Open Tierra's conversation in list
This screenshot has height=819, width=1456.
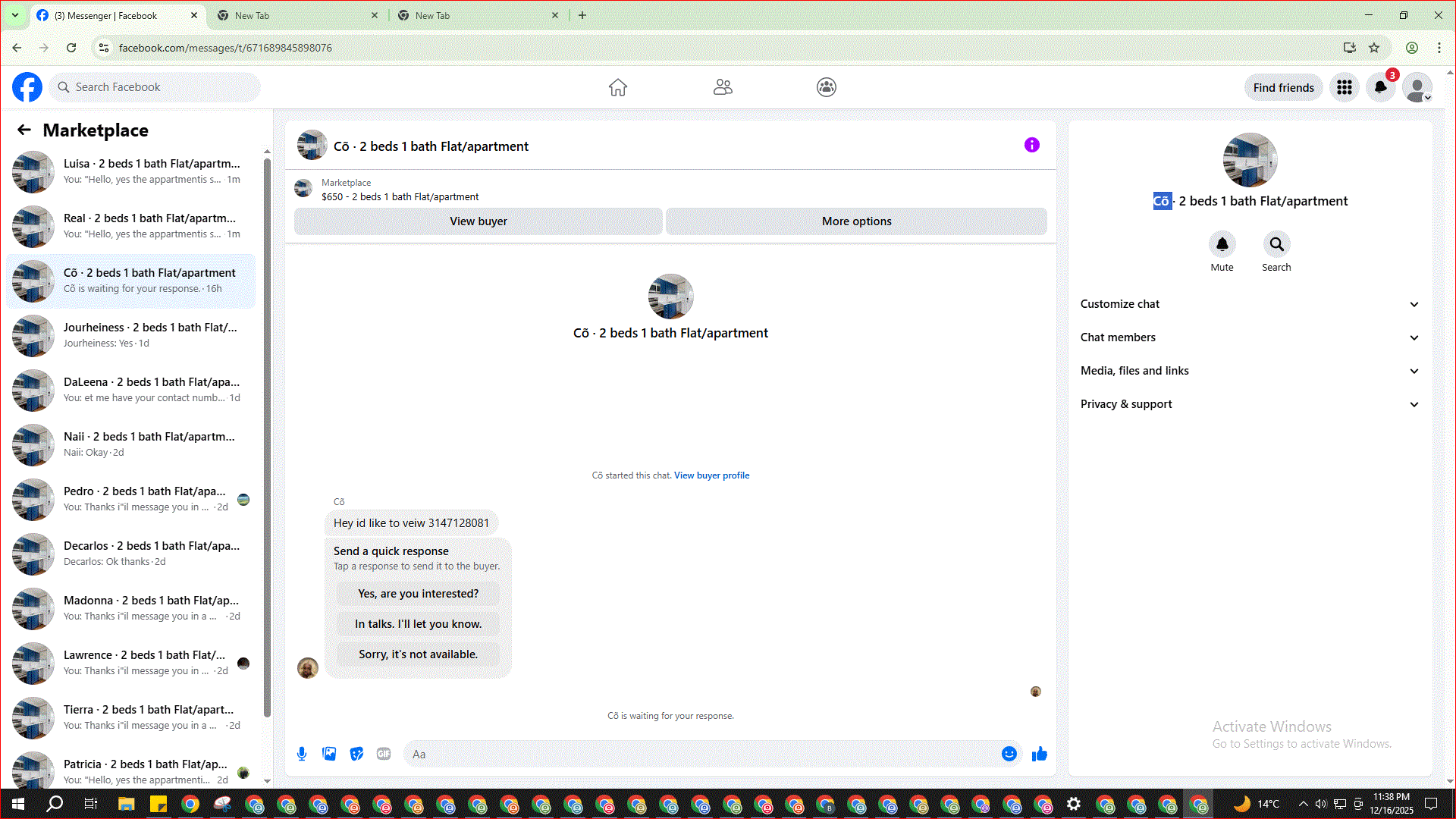(x=131, y=718)
